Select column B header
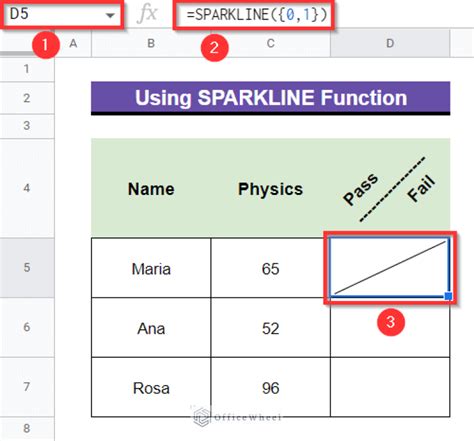474x441 pixels. point(151,43)
